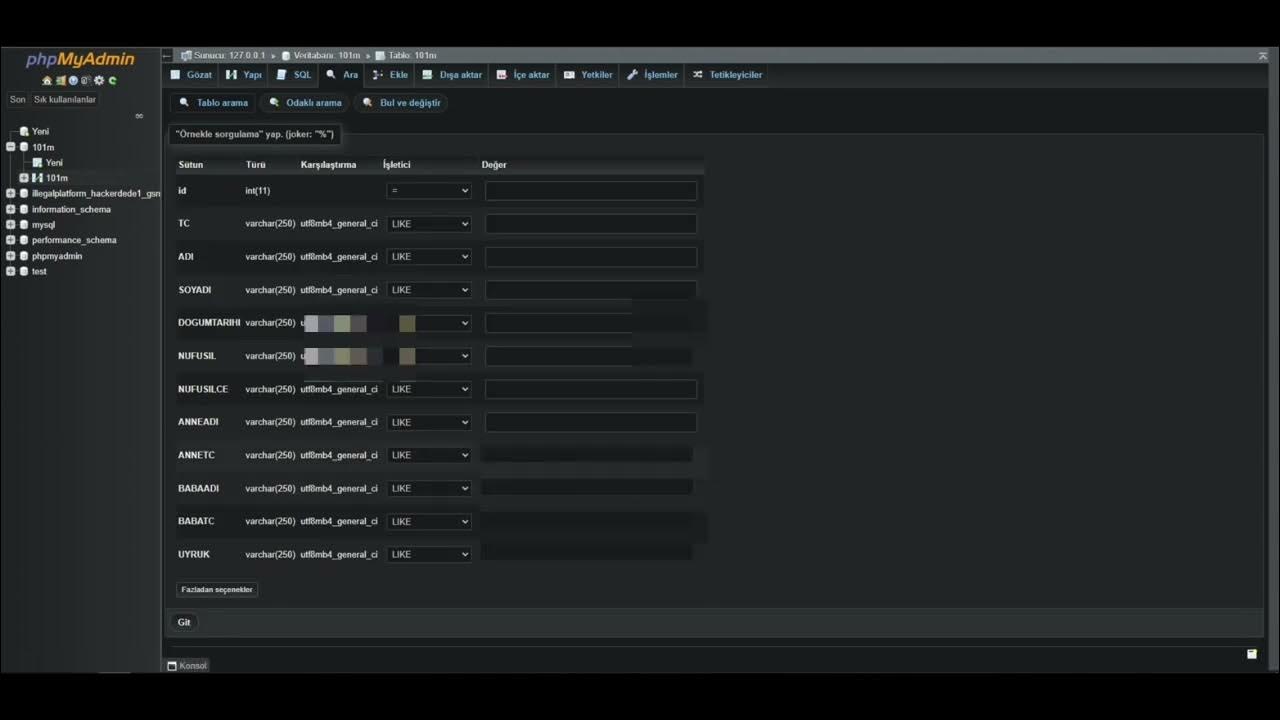Click database icon beside mysql
1280x720 pixels.
24,225
